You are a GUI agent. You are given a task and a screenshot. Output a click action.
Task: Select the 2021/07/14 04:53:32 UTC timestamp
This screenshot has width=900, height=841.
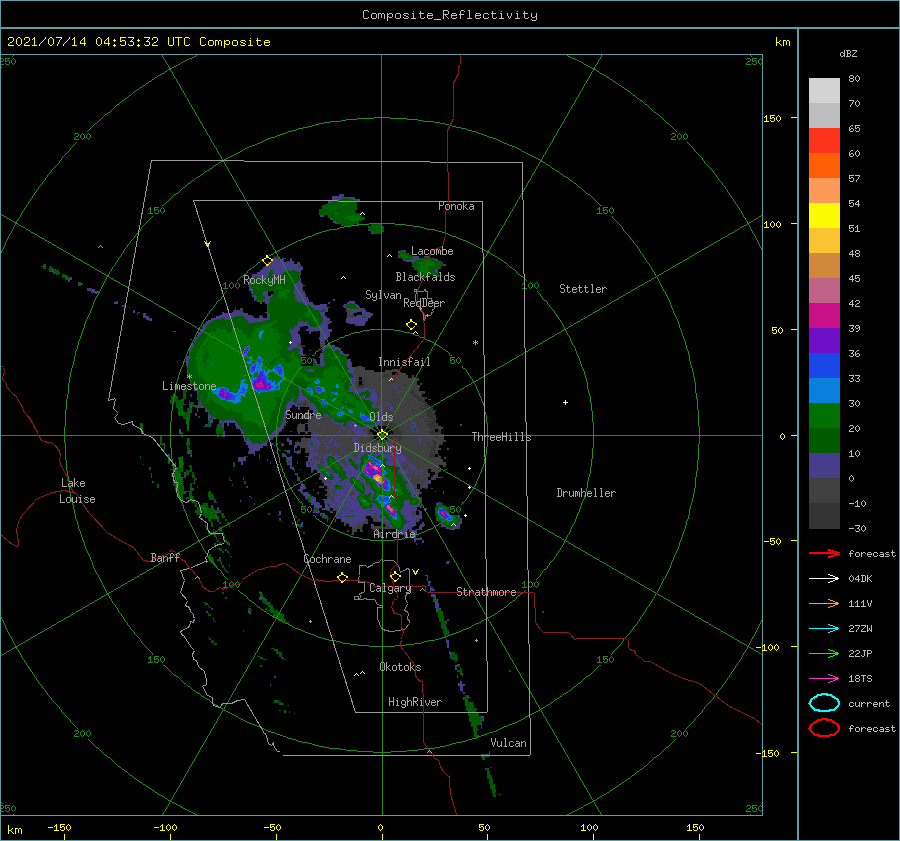(x=98, y=42)
